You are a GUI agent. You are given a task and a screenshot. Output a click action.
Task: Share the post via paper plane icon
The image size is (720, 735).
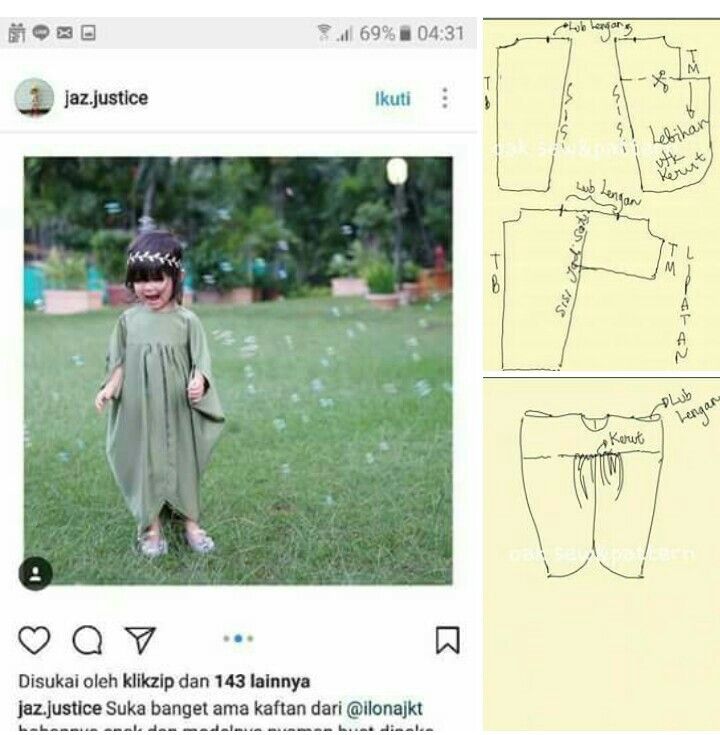pos(140,639)
